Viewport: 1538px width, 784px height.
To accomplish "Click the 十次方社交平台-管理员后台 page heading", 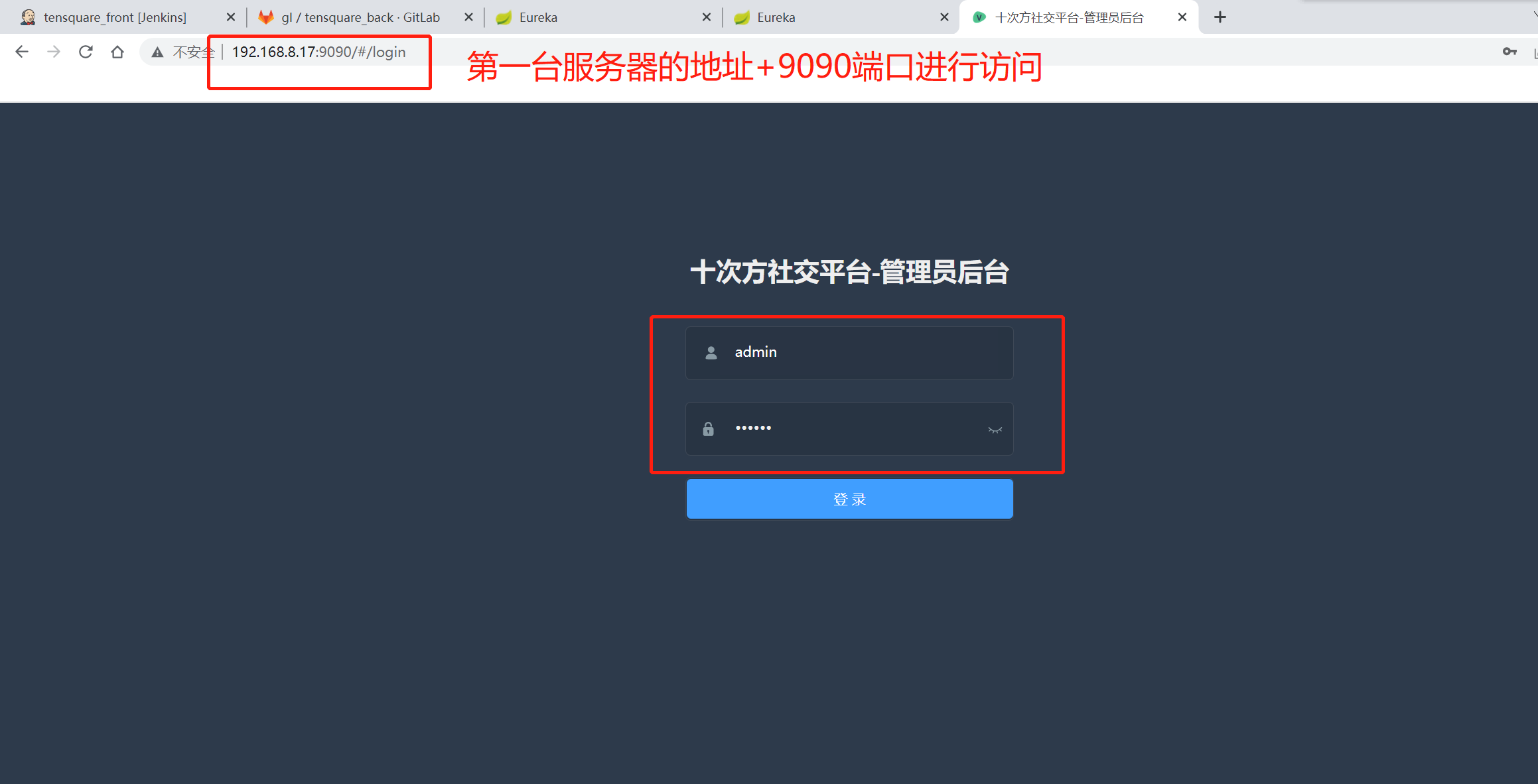I will pos(849,273).
